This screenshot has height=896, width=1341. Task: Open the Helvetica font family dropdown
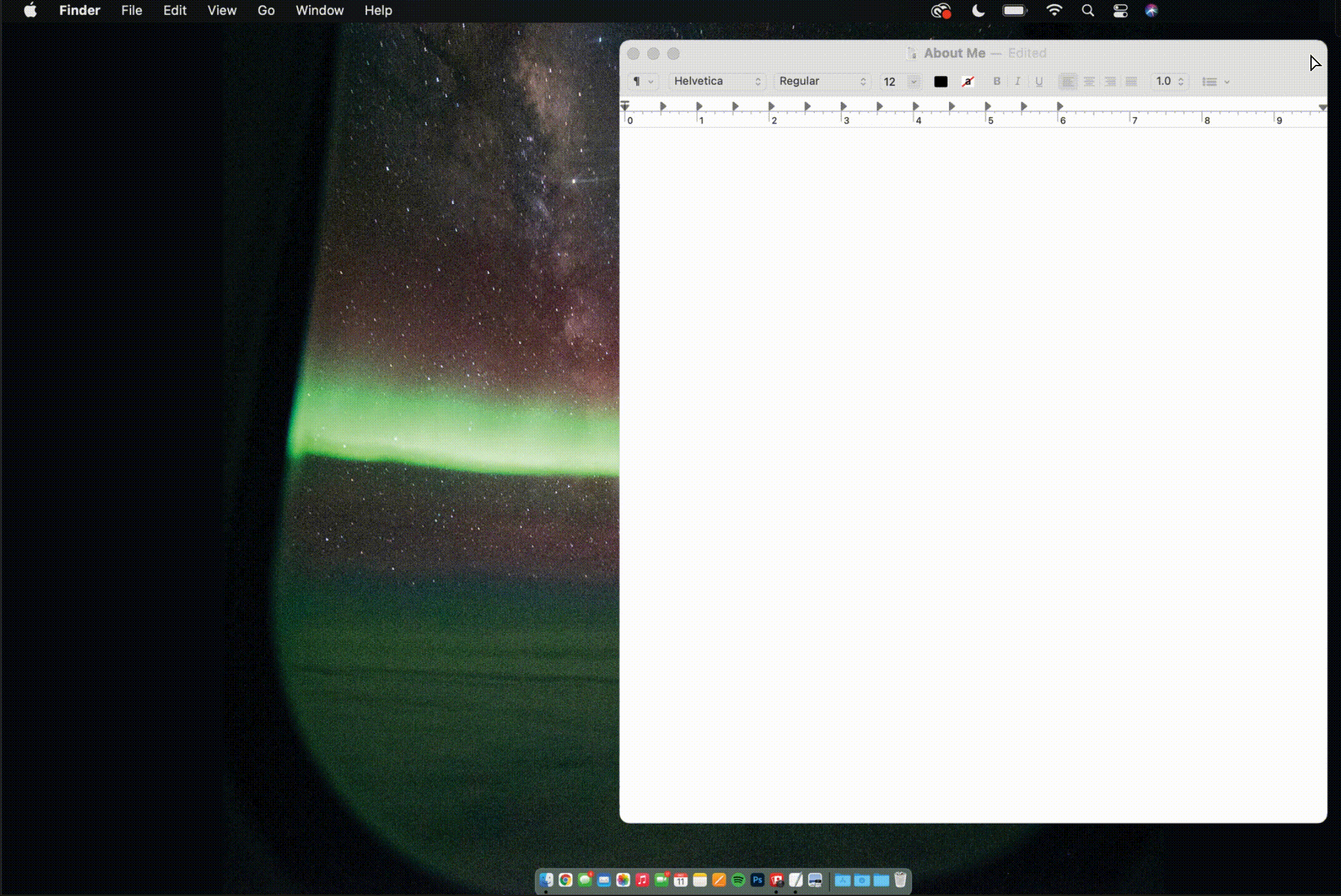pos(717,81)
